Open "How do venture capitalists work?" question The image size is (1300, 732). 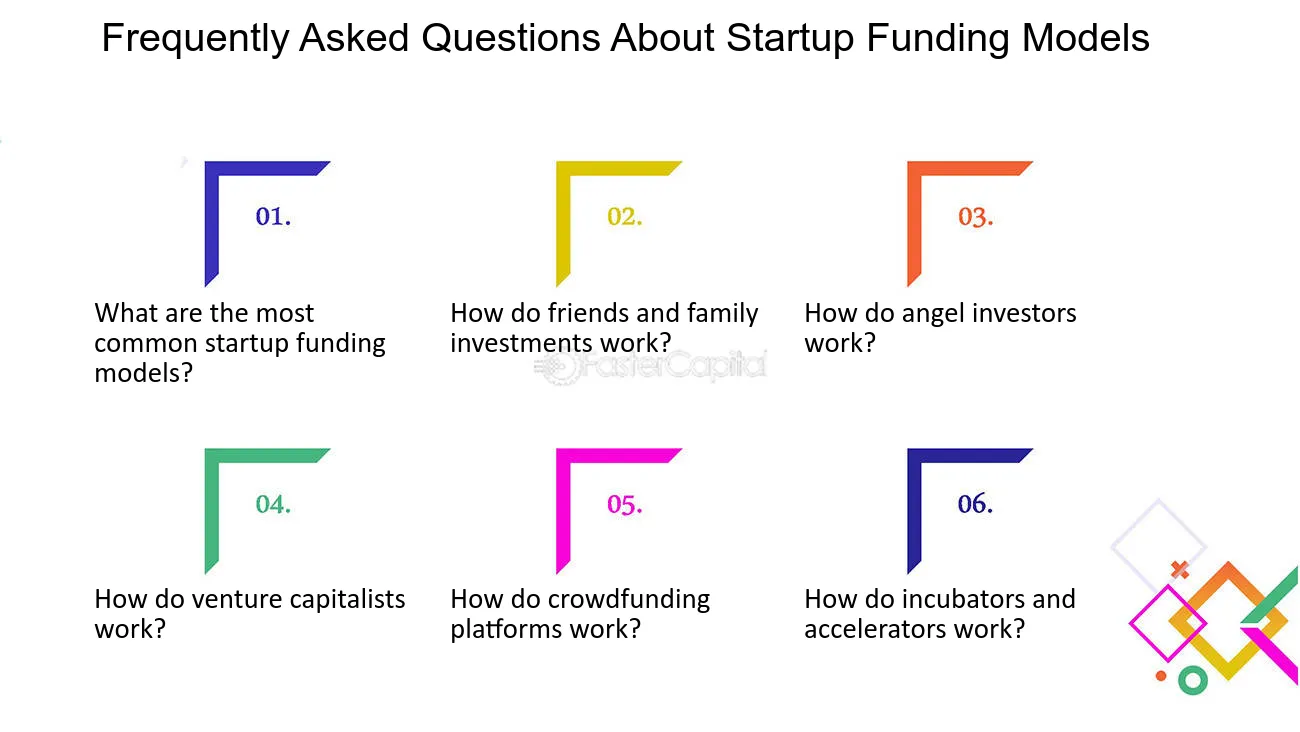pyautogui.click(x=250, y=614)
